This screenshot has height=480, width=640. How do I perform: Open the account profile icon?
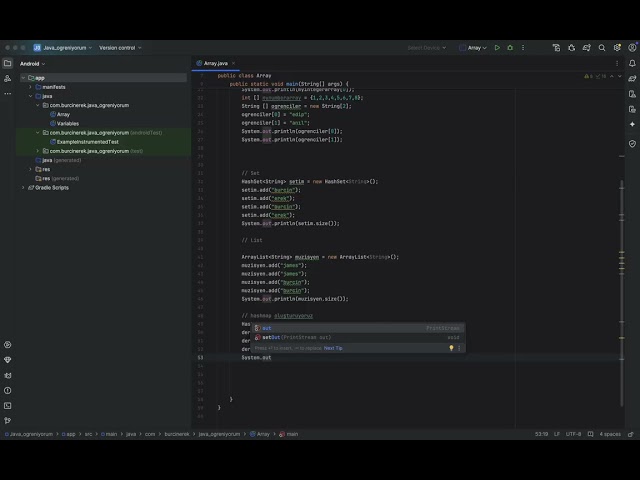[x=632, y=48]
